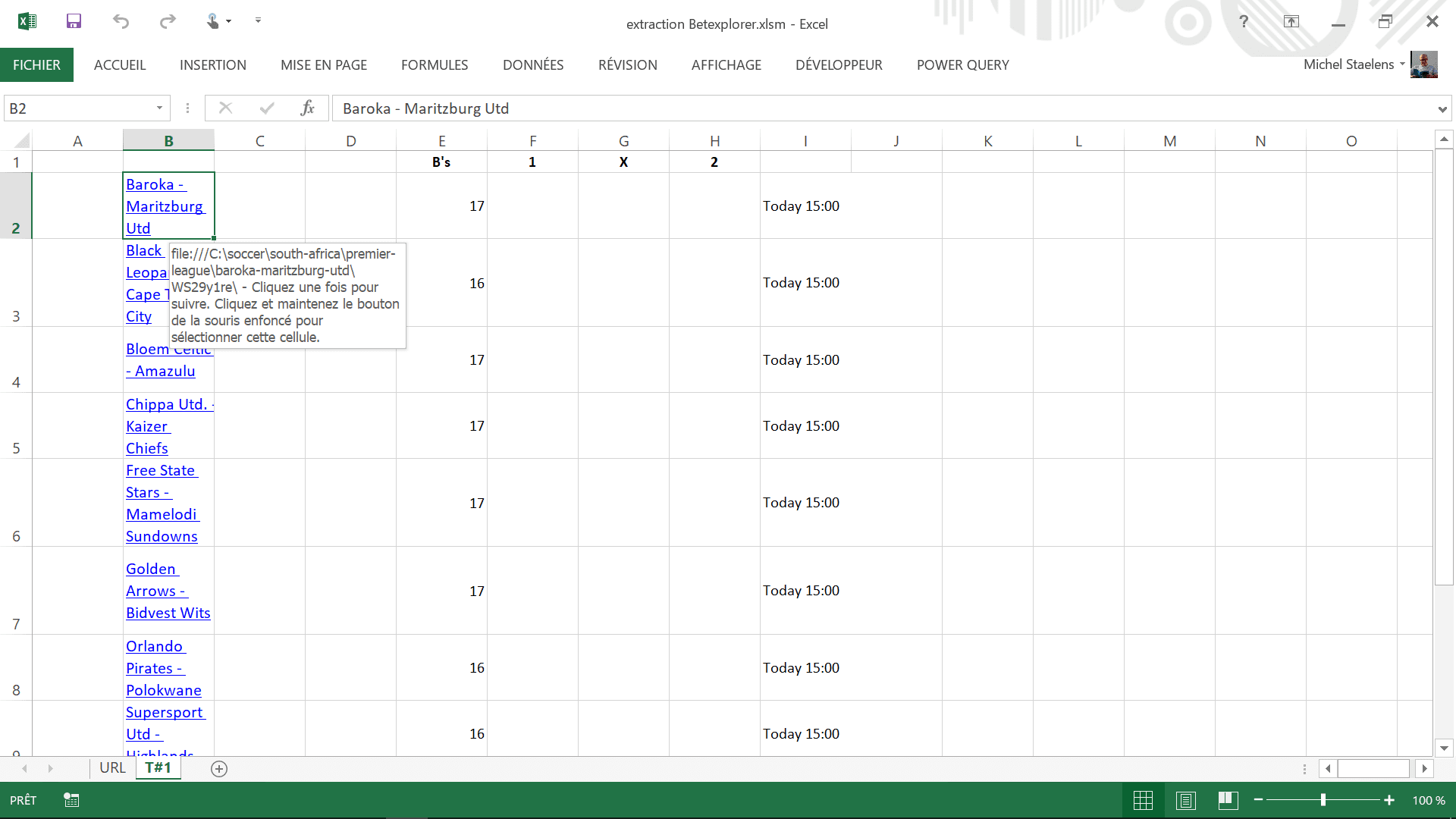The image size is (1456, 819).
Task: Switch to Page Layout view
Action: coord(1186,800)
